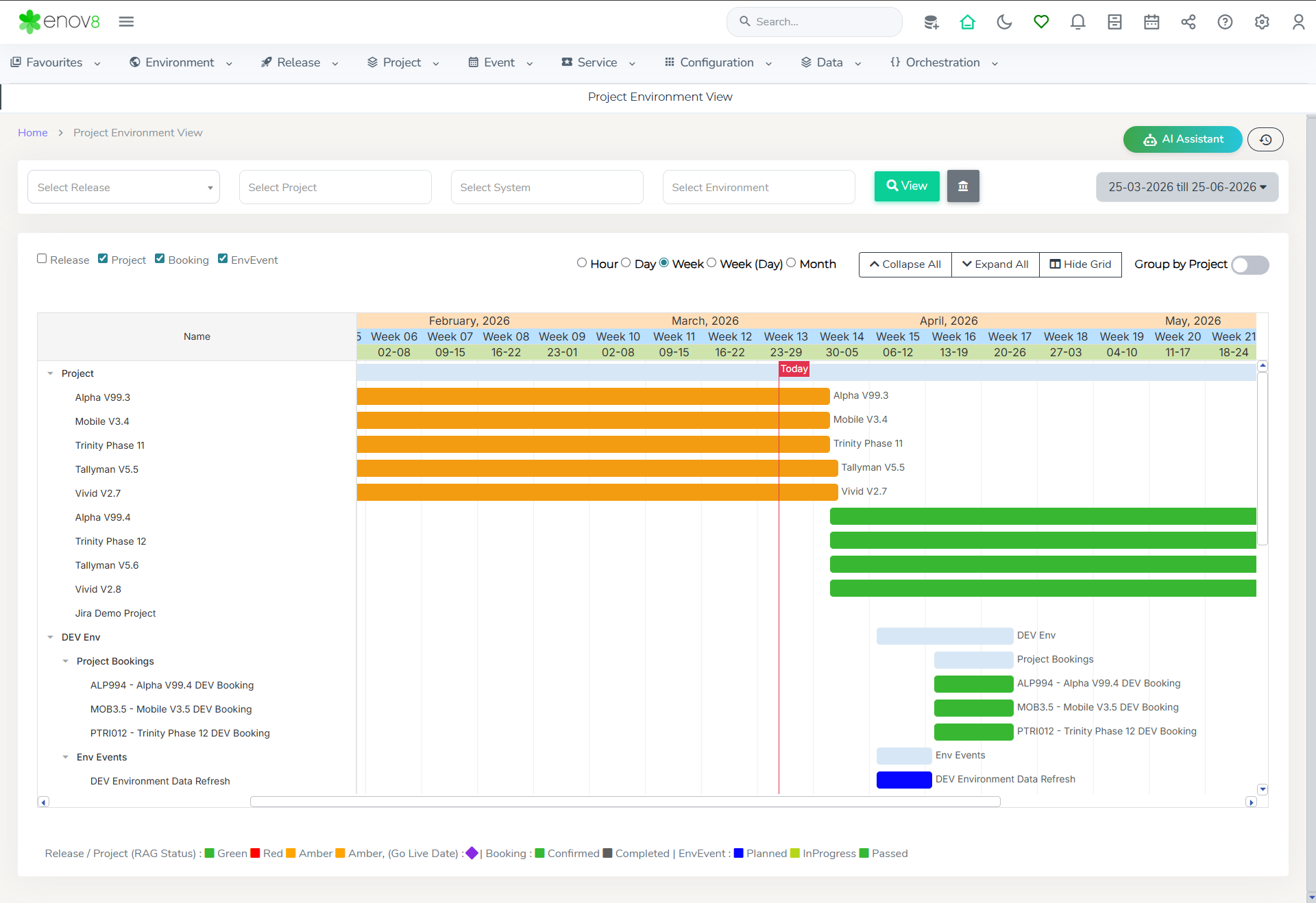Viewport: 1316px width, 903px height.
Task: Click the share icon in header
Action: [x=1188, y=22]
